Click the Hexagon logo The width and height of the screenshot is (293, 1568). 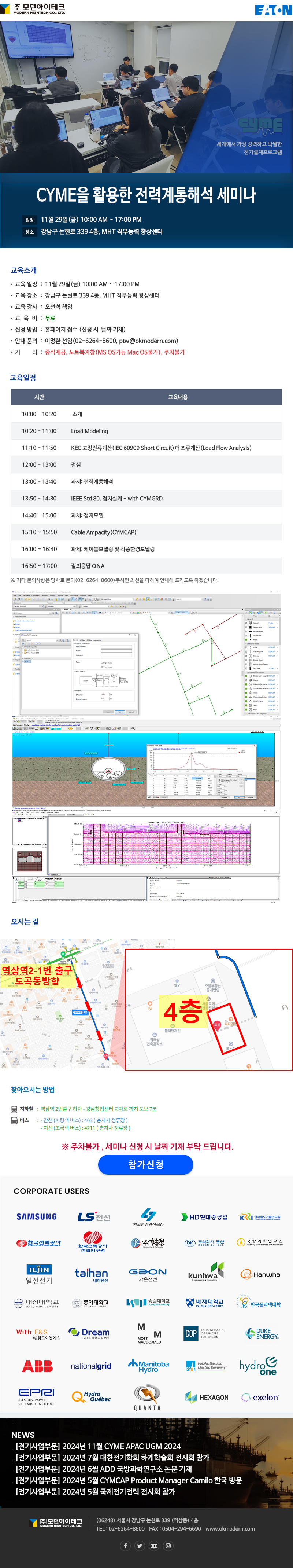click(x=207, y=1398)
